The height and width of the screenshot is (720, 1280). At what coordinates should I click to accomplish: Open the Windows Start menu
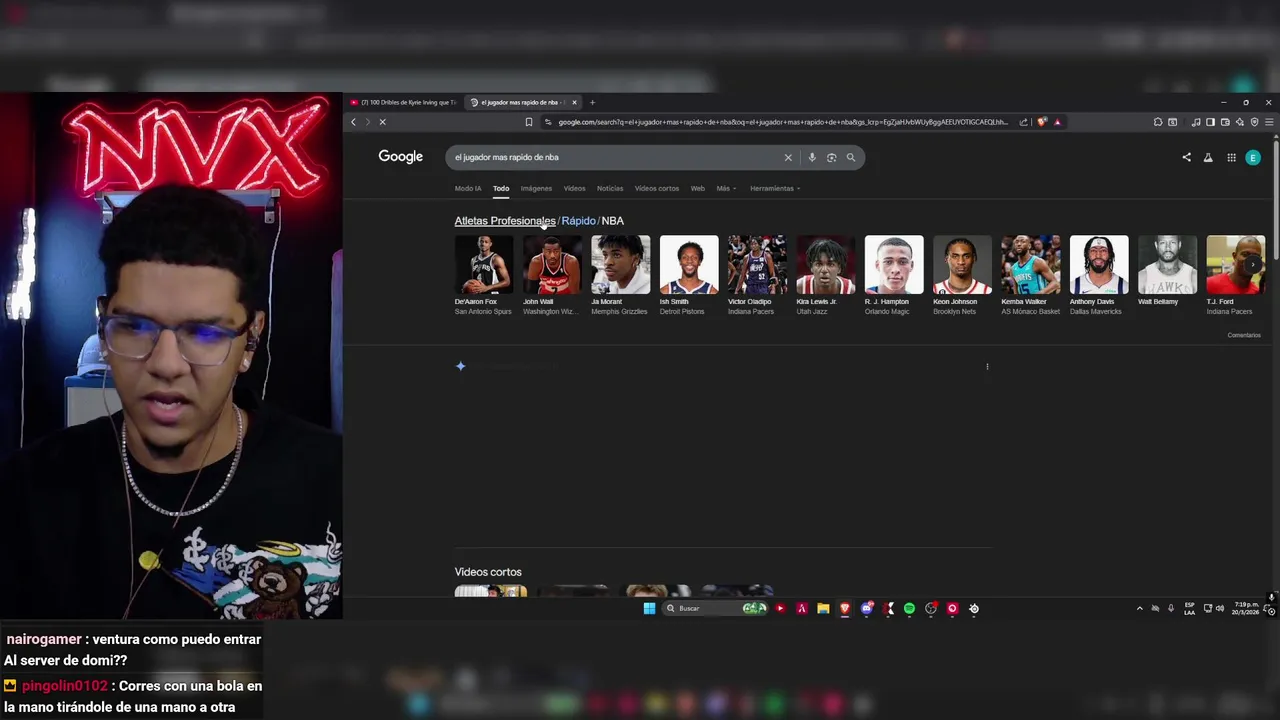coord(649,608)
